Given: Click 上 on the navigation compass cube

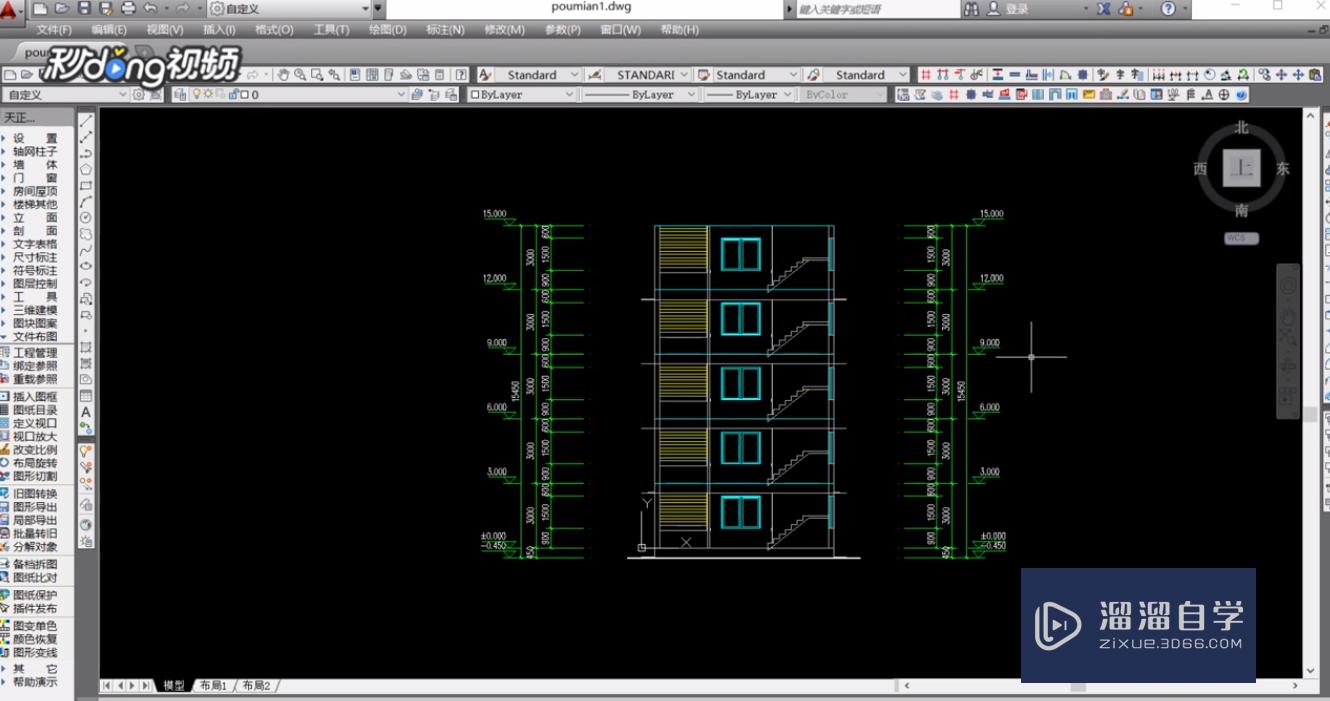Looking at the screenshot, I should coord(1241,167).
